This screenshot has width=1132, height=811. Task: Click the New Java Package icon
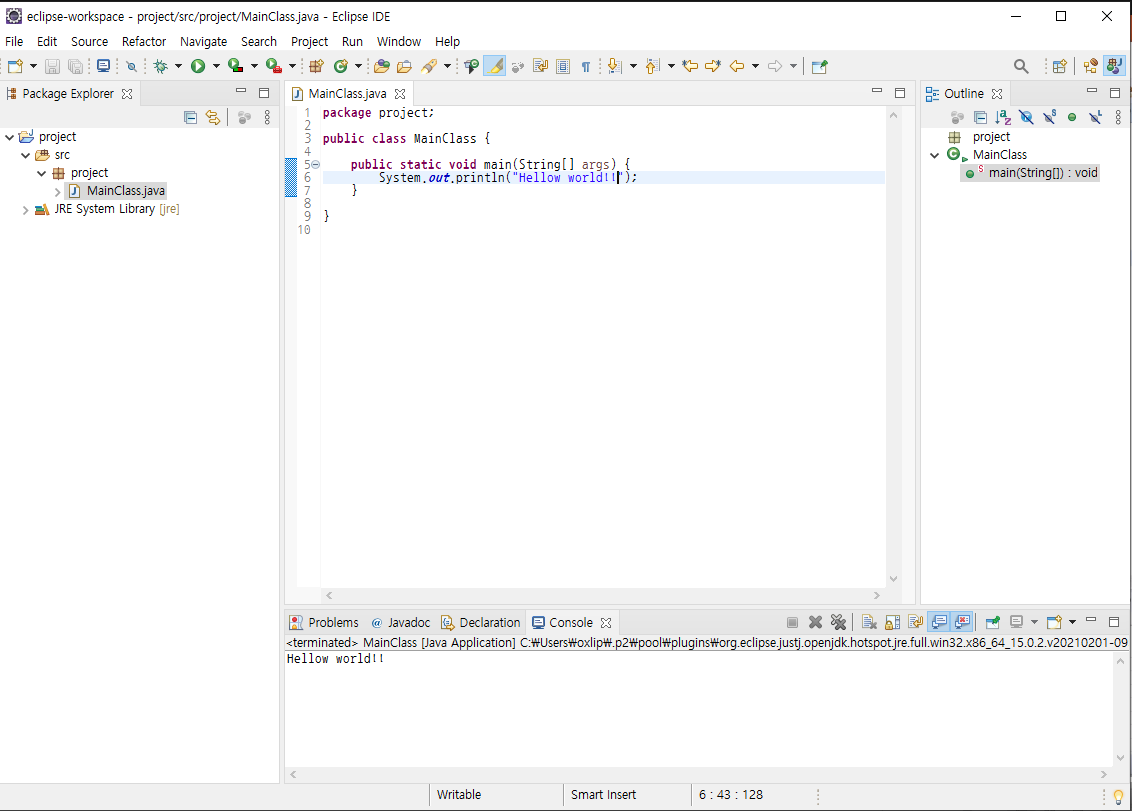pyautogui.click(x=316, y=66)
